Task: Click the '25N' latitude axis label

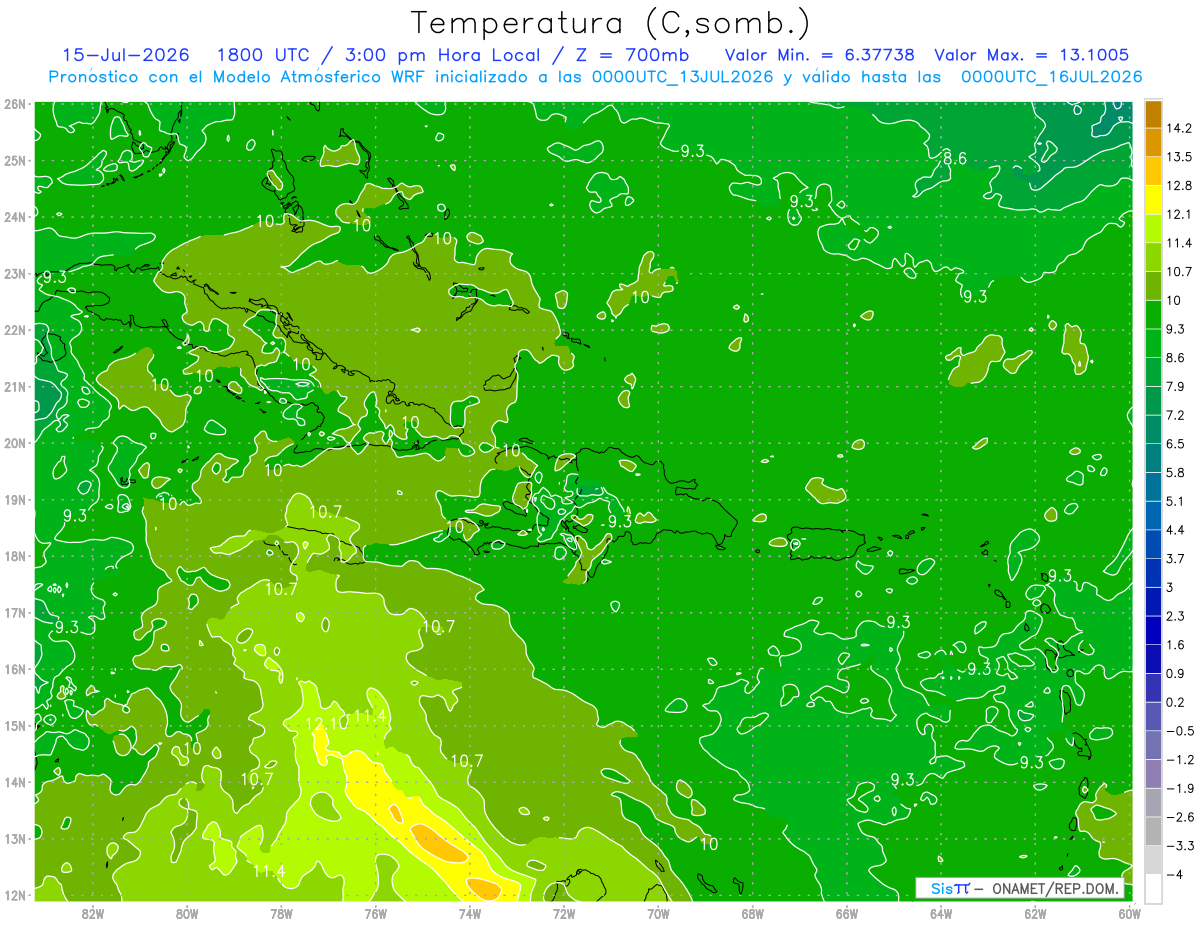Action: click(x=14, y=160)
